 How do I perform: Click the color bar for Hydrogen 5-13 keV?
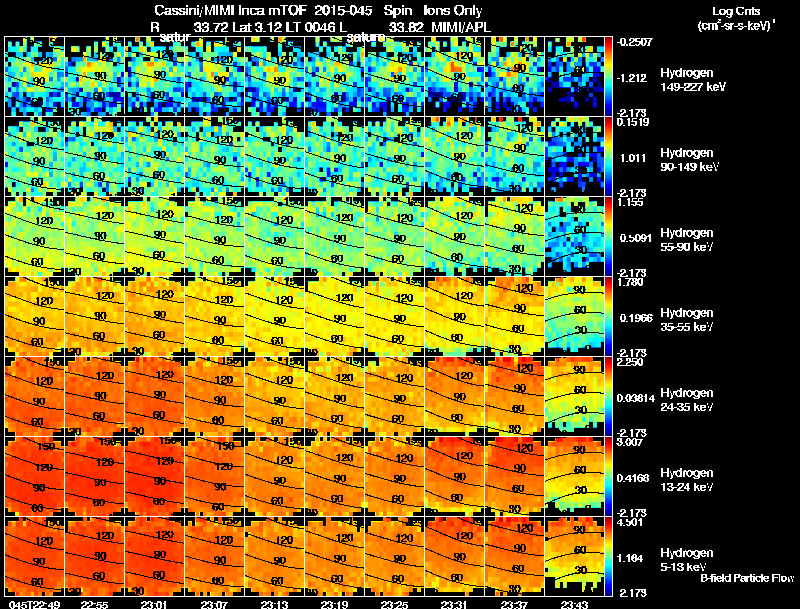608,557
